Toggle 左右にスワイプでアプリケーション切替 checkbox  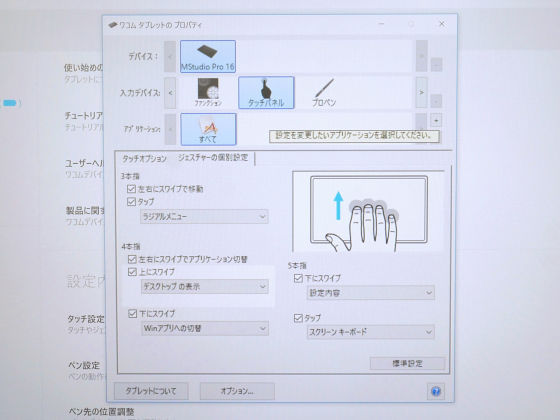132,259
